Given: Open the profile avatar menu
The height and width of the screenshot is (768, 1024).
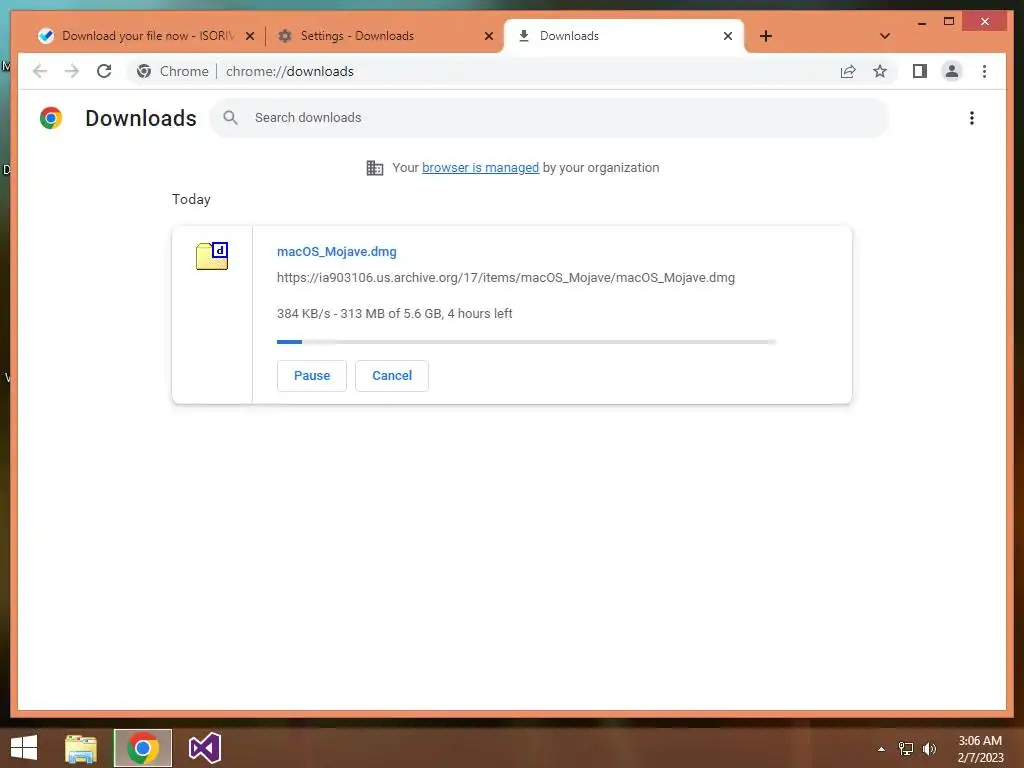Looking at the screenshot, I should point(952,71).
